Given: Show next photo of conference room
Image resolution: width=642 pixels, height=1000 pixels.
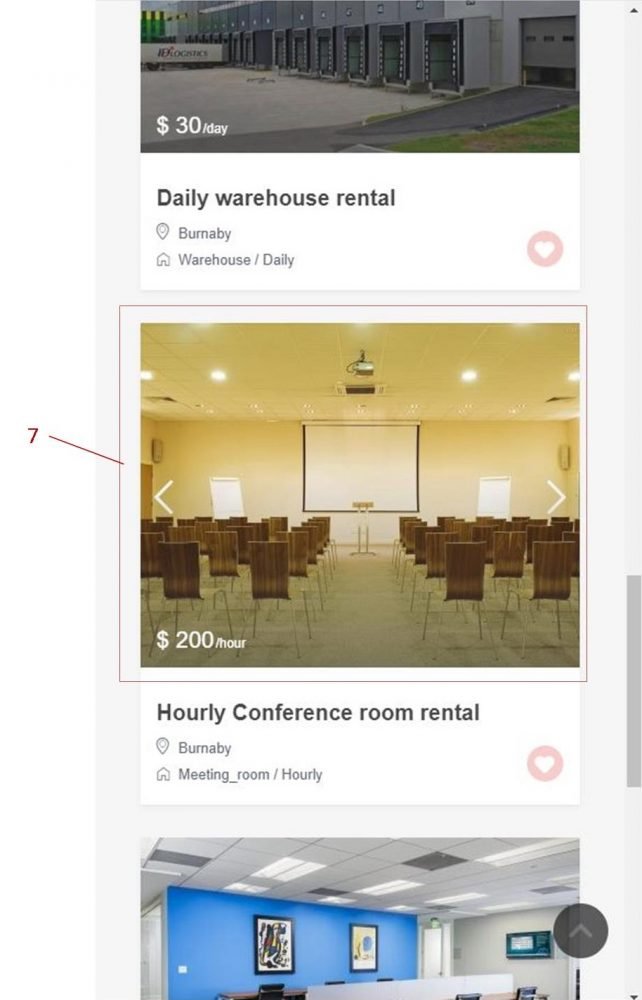Looking at the screenshot, I should [556, 497].
